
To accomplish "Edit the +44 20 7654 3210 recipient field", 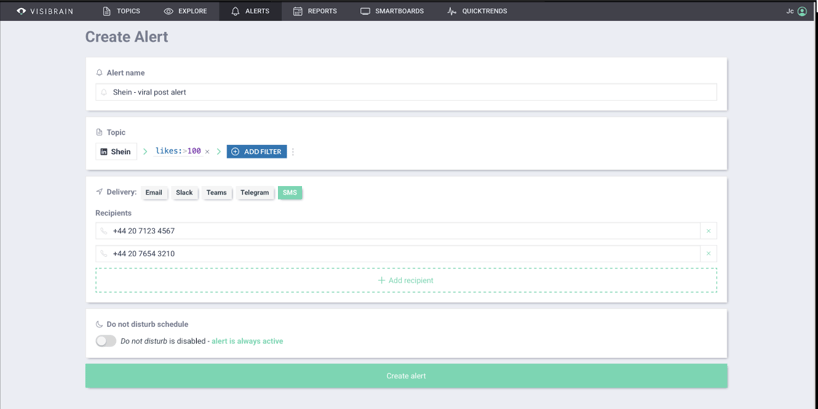I will coord(398,254).
